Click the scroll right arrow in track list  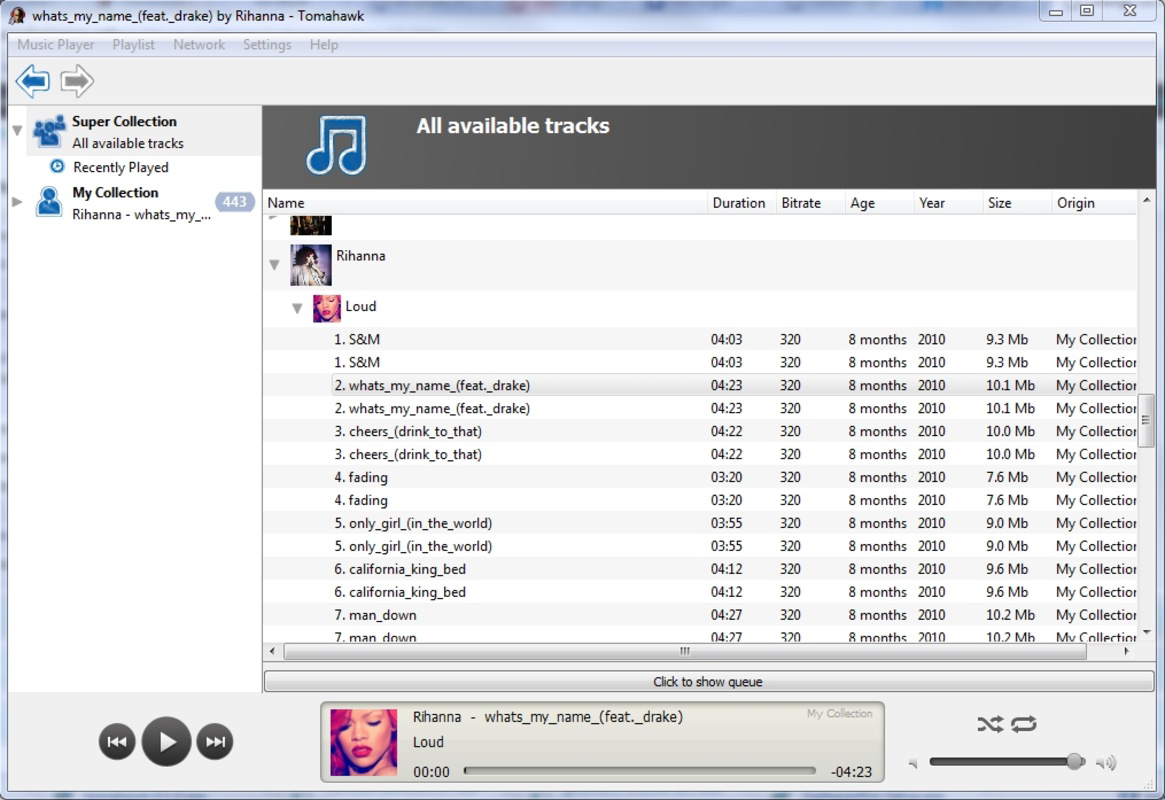click(1127, 651)
